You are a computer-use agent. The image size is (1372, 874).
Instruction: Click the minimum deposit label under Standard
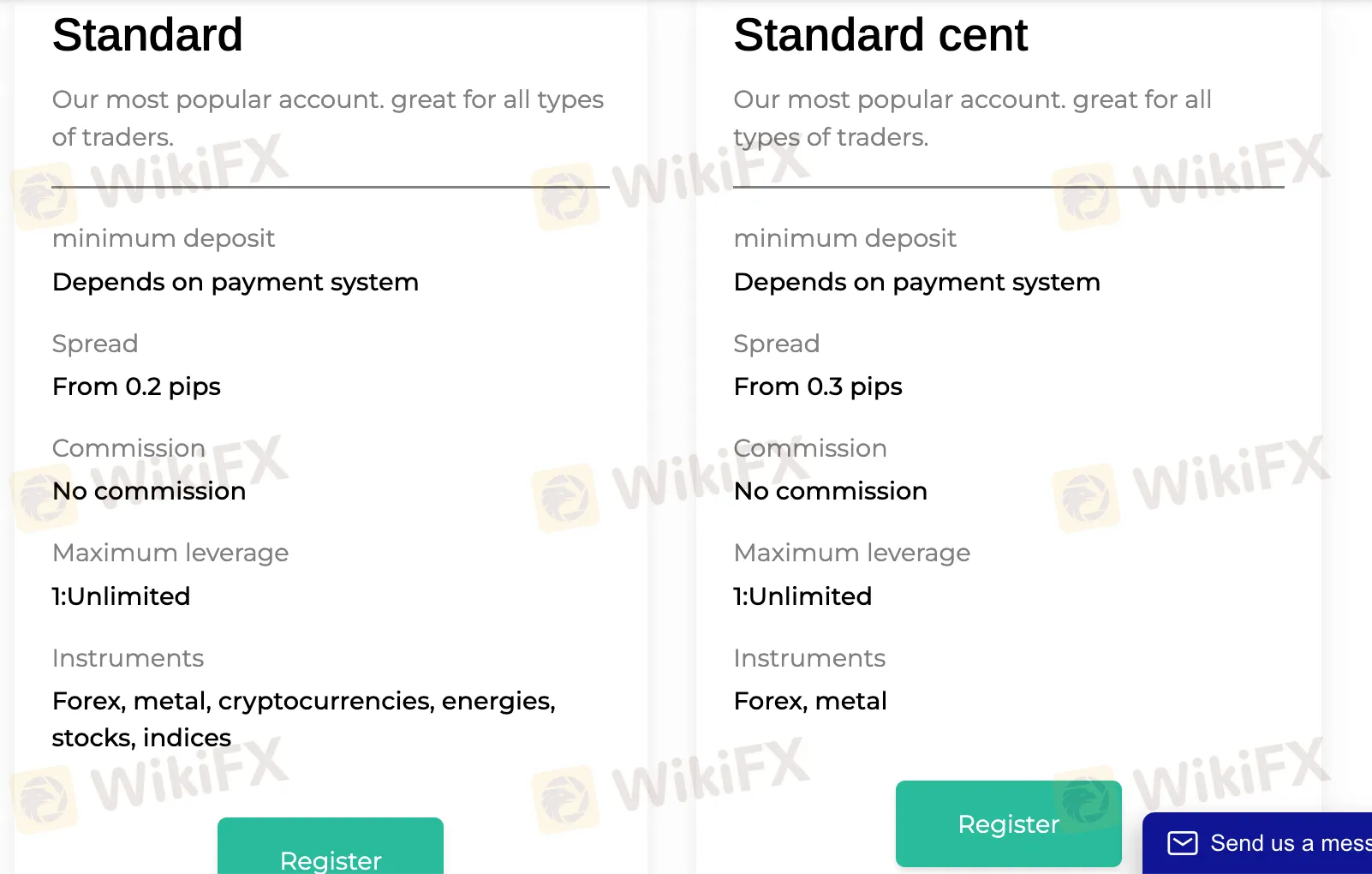(x=164, y=238)
